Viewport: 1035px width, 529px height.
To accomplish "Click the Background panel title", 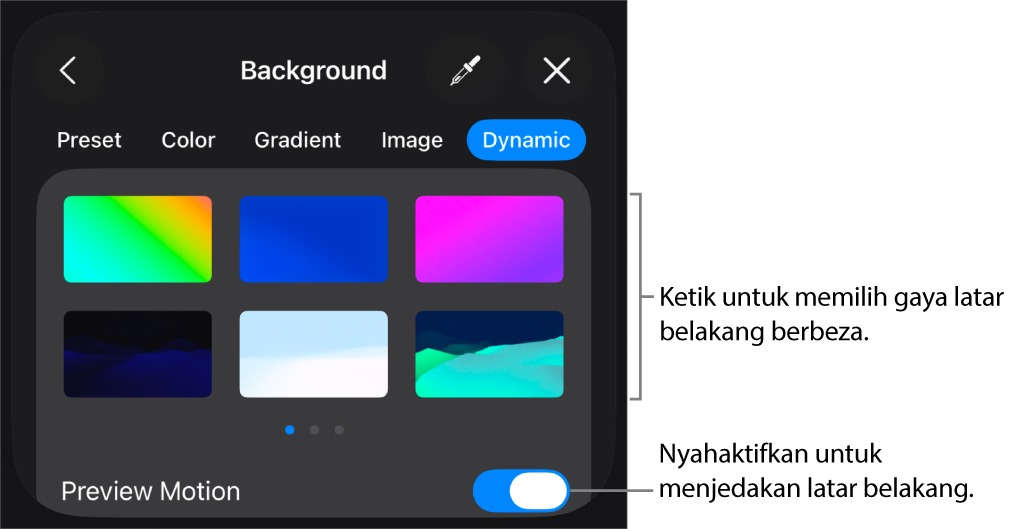I will point(314,71).
